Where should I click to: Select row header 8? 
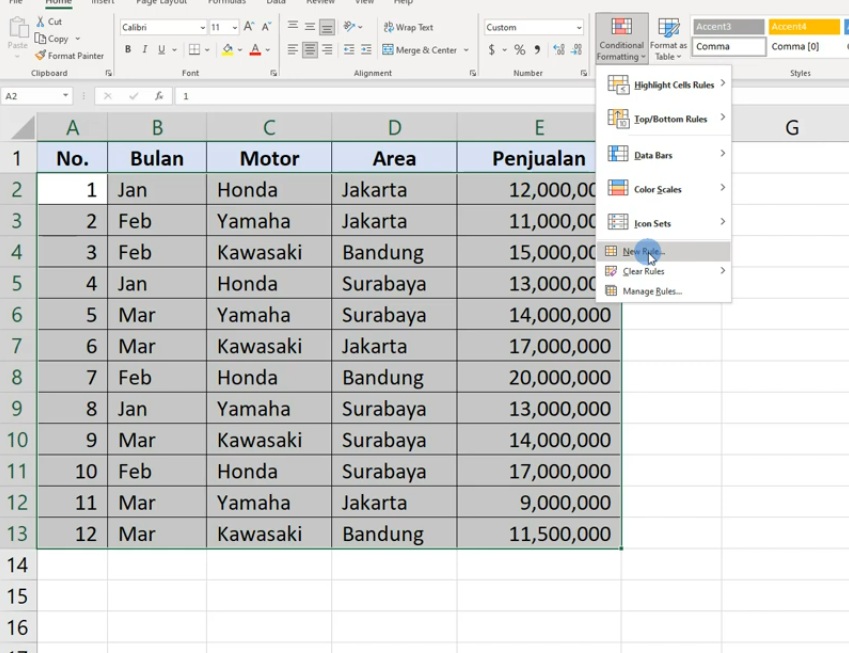coord(17,377)
